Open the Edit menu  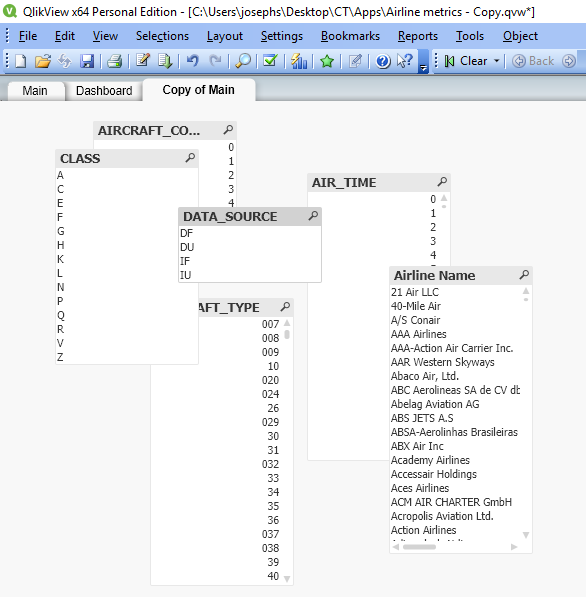64,36
